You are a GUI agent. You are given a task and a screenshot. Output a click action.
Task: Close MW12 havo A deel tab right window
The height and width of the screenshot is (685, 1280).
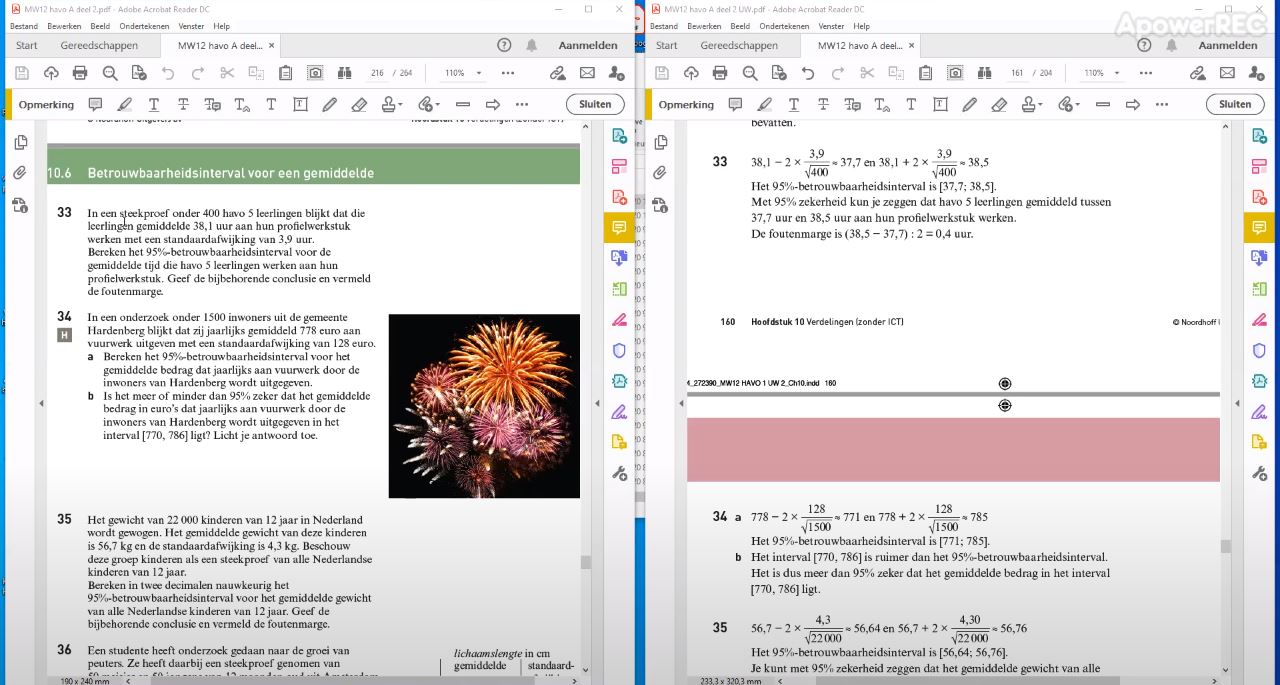911,45
